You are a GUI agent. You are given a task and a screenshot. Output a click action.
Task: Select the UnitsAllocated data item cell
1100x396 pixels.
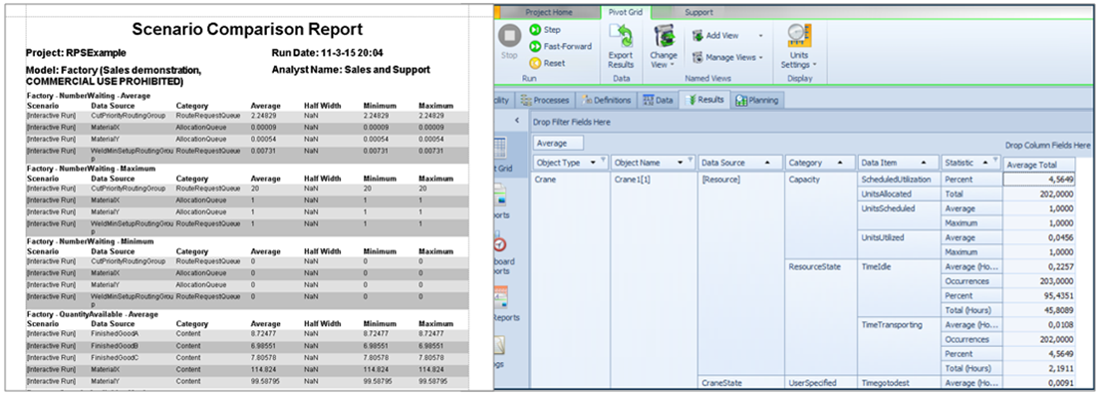[899, 193]
